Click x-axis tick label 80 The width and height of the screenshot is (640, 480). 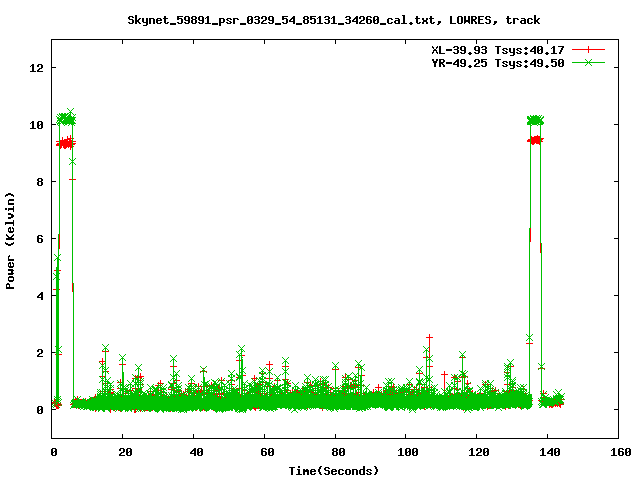point(338,452)
